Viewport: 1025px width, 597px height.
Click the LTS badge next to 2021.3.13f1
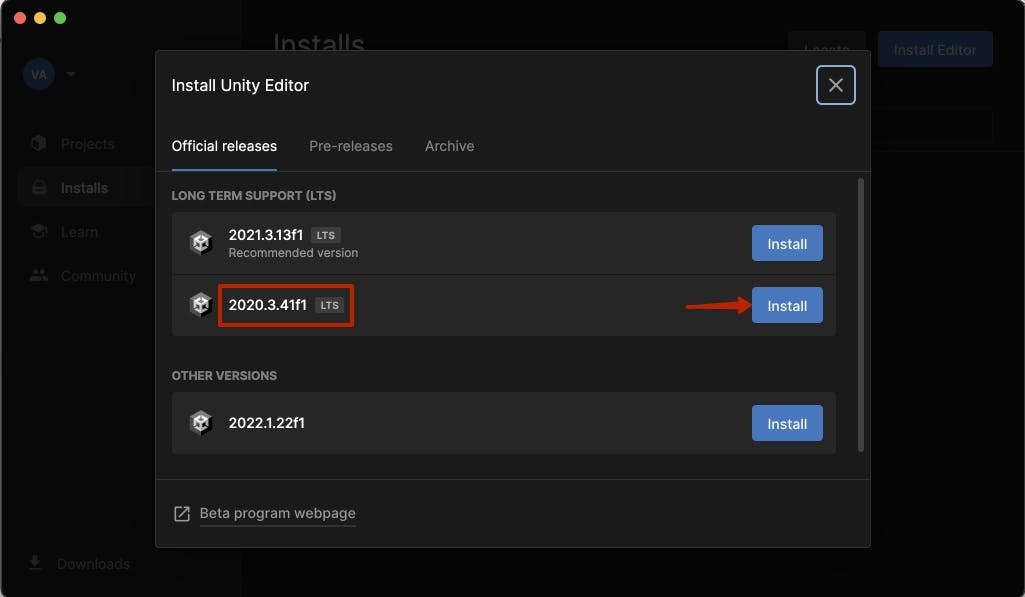pyautogui.click(x=326, y=235)
